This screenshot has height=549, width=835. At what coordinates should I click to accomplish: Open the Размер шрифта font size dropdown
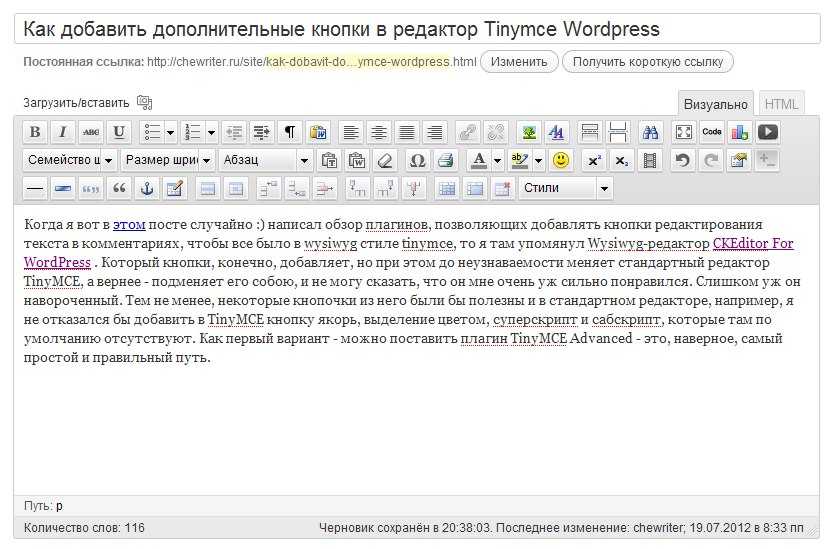(168, 160)
